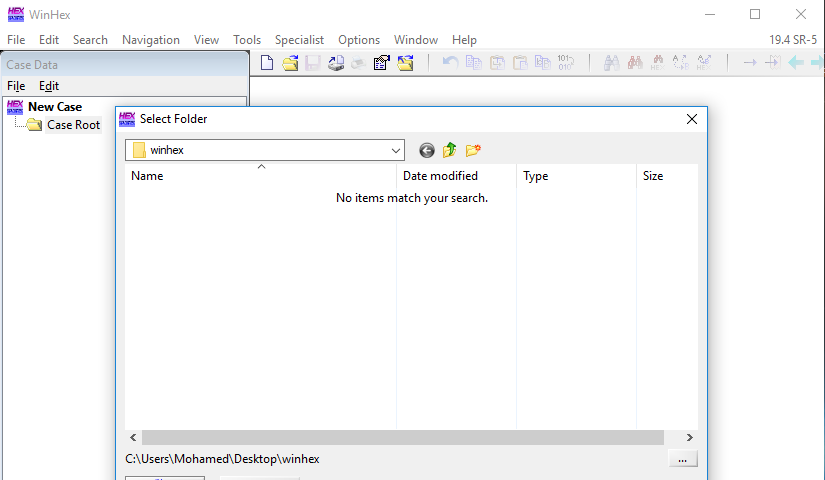Open the Window menu

click(x=416, y=40)
